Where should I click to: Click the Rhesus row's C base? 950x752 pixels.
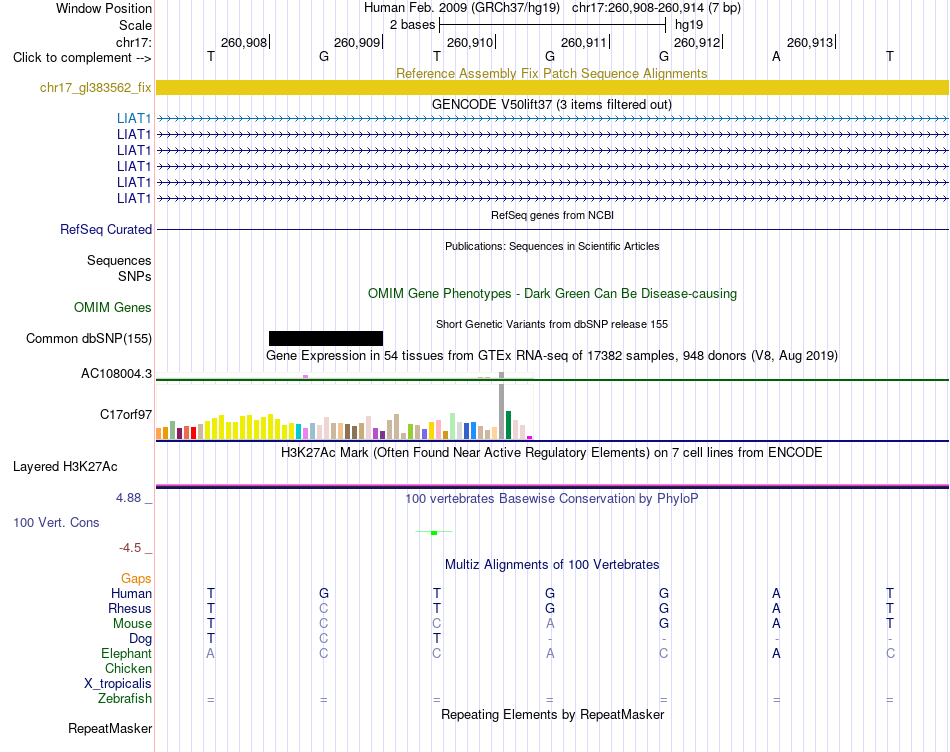pos(324,608)
